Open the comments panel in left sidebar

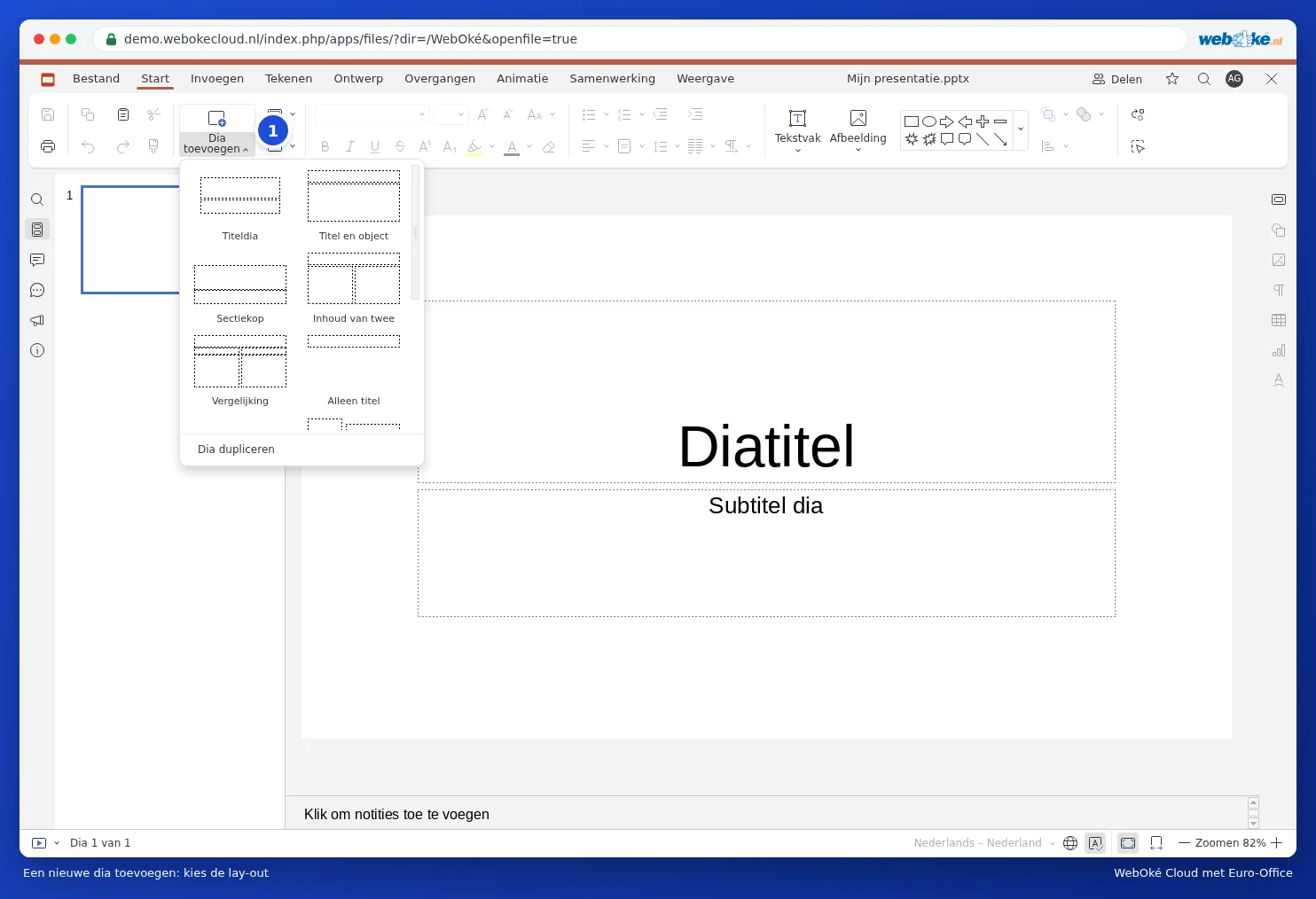point(37,260)
